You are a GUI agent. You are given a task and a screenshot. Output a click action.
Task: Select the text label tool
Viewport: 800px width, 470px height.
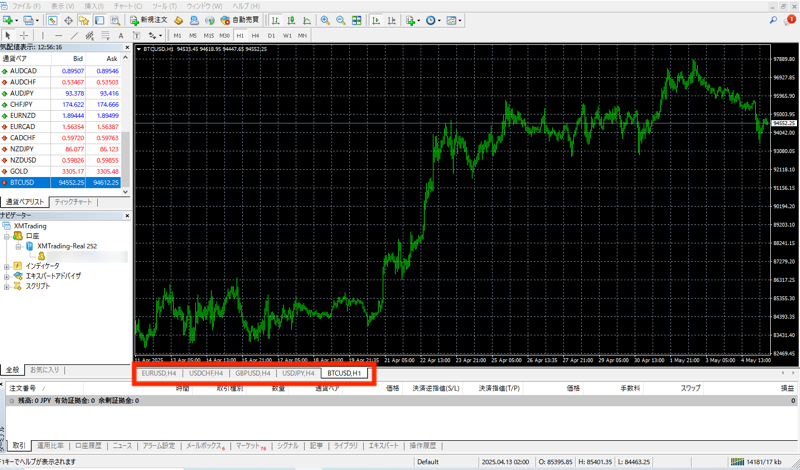137,35
